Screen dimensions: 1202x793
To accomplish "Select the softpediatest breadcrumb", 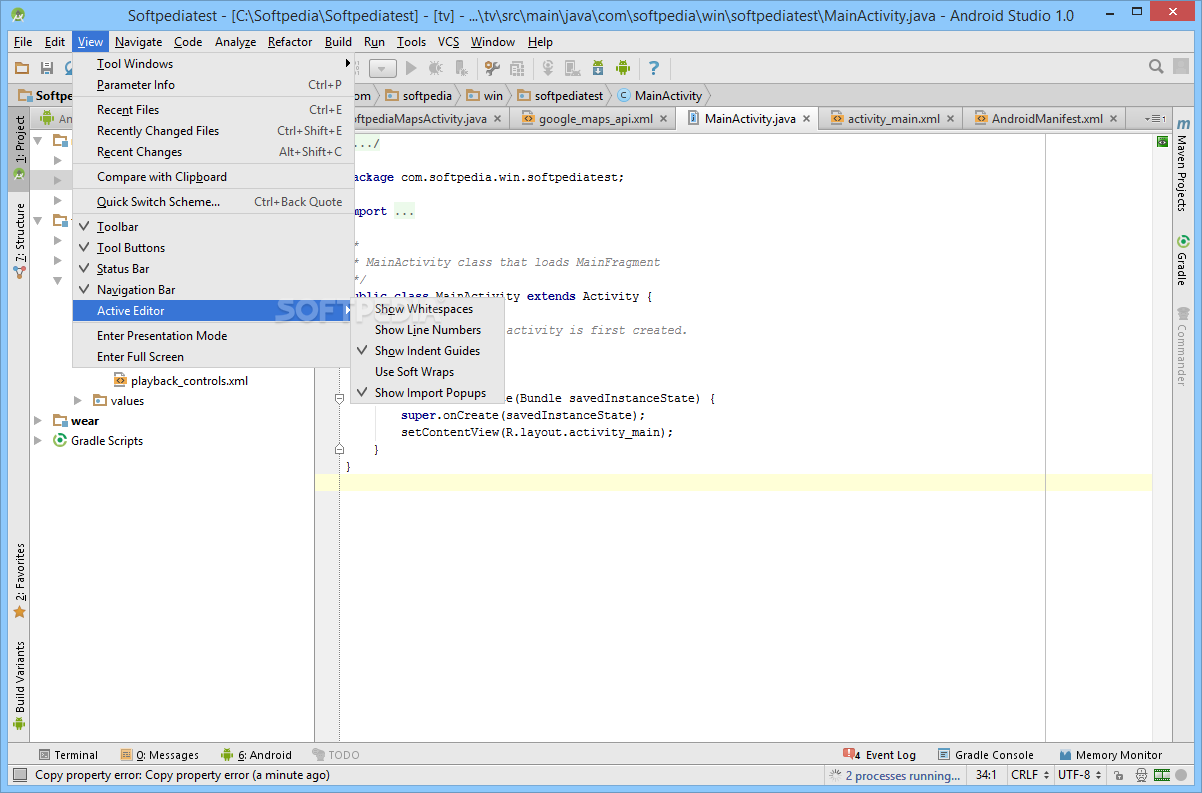I will click(560, 96).
